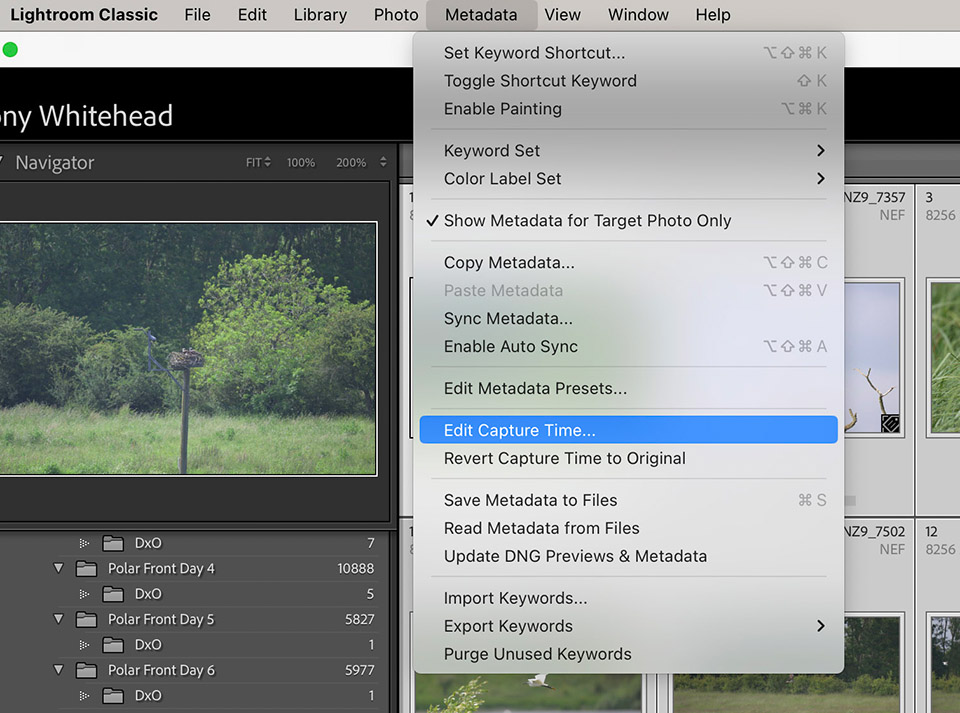Select Toggle Shortcut Keyword
Viewport: 960px width, 713px height.
[629, 81]
